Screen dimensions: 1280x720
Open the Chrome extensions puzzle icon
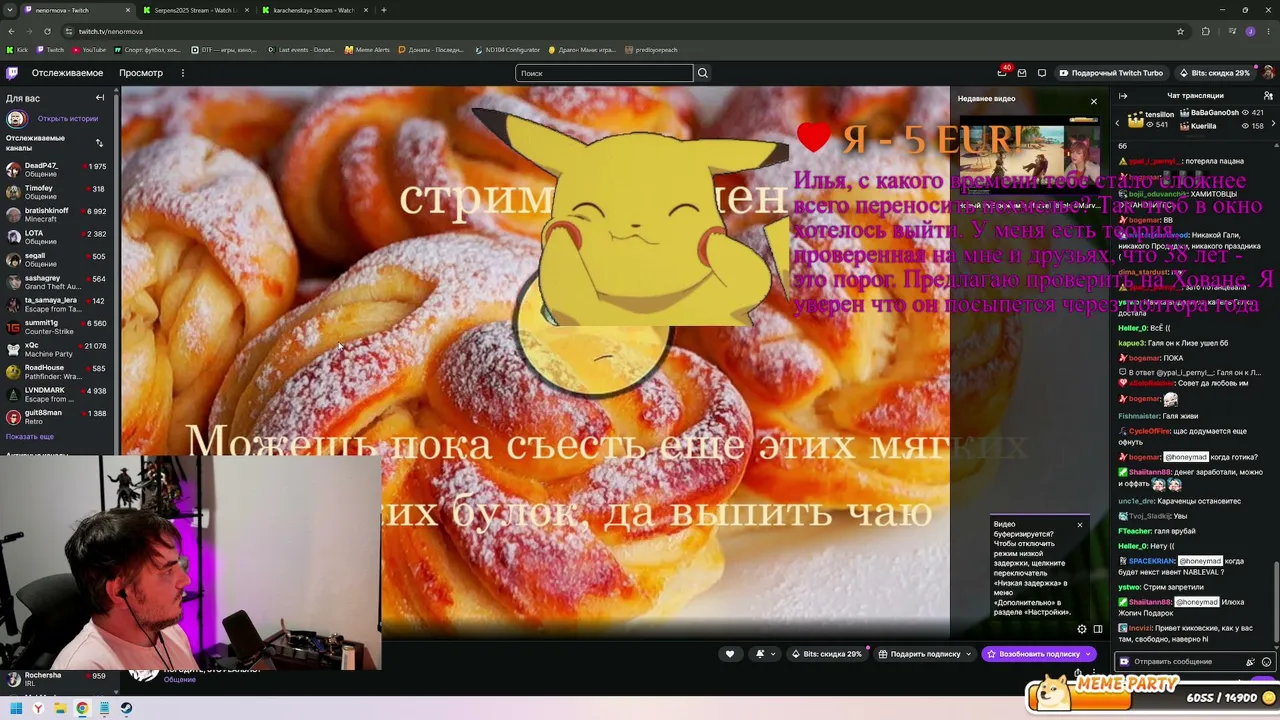click(x=1205, y=31)
